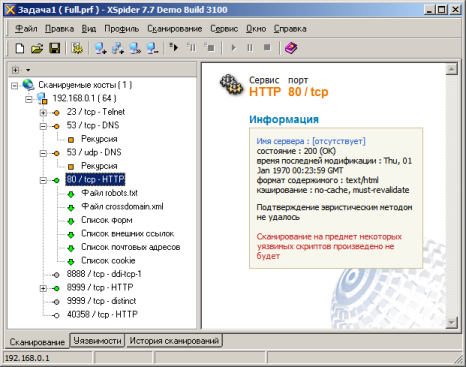This screenshot has width=466, height=367.
Task: Click the gears service icon in the details pane
Action: click(231, 85)
